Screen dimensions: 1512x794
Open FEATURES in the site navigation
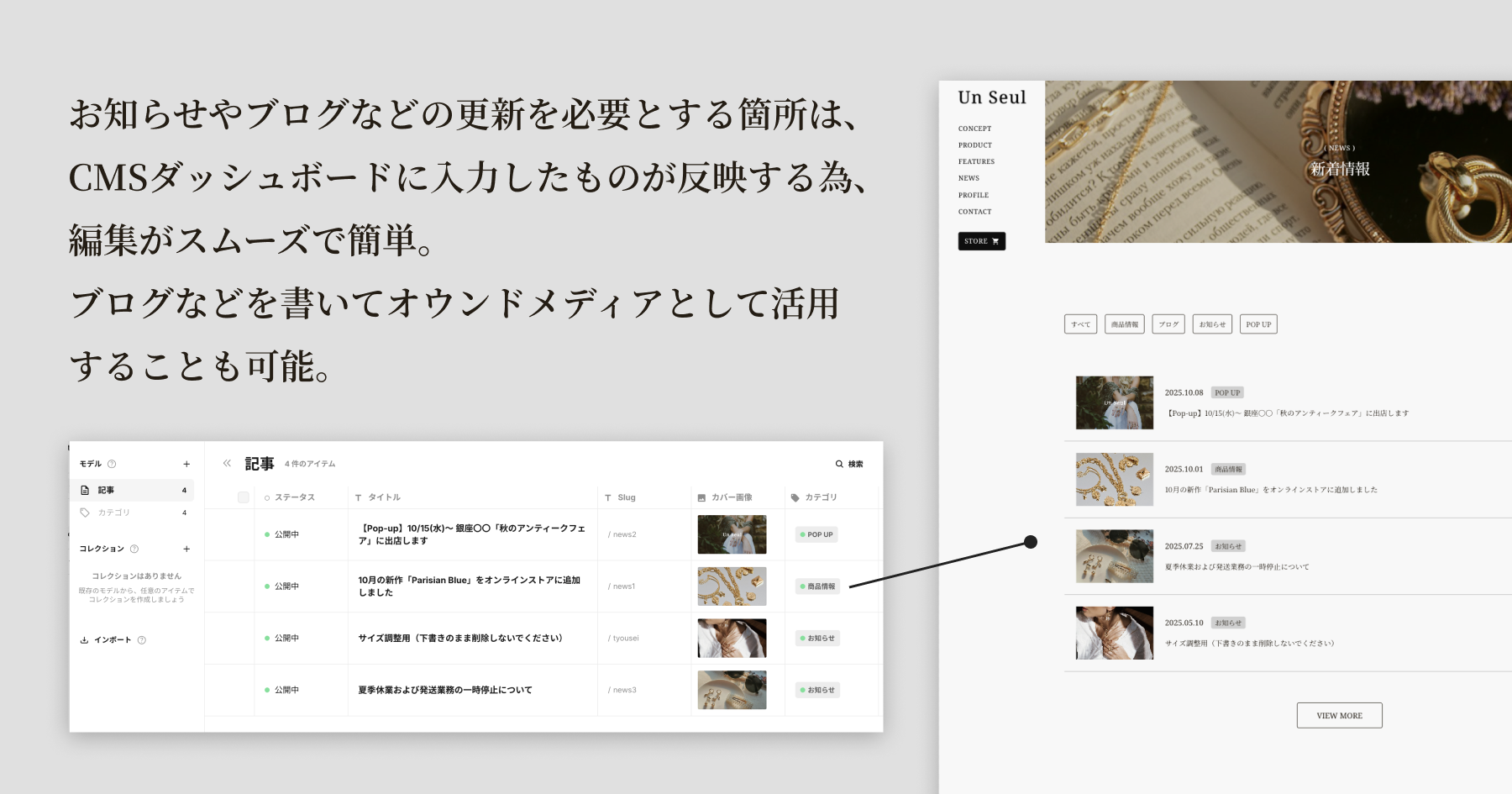coord(976,161)
